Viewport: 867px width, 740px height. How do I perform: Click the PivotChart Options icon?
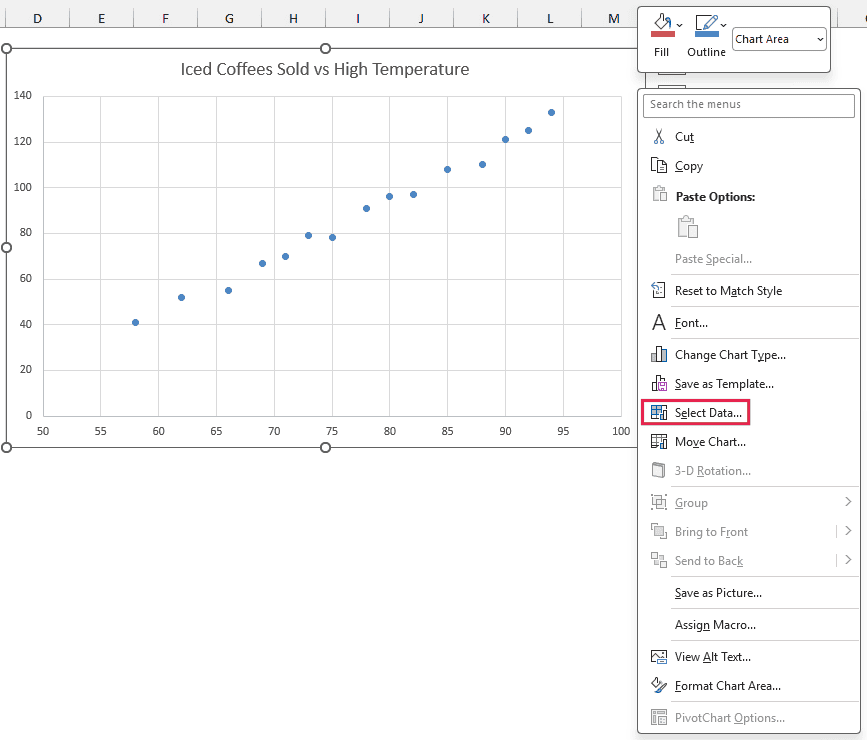tap(659, 717)
